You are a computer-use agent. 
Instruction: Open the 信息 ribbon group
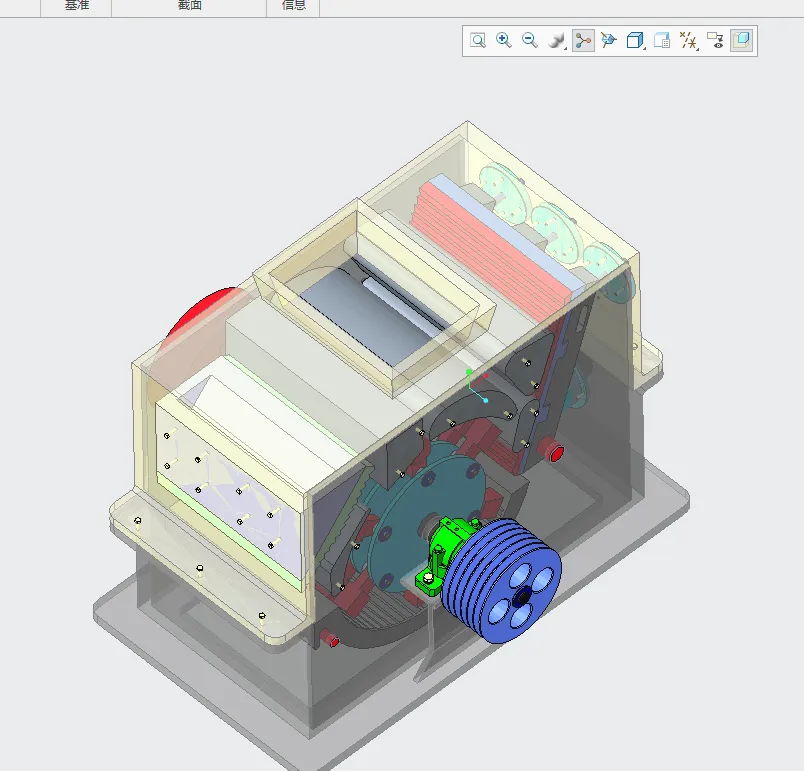tap(294, 6)
